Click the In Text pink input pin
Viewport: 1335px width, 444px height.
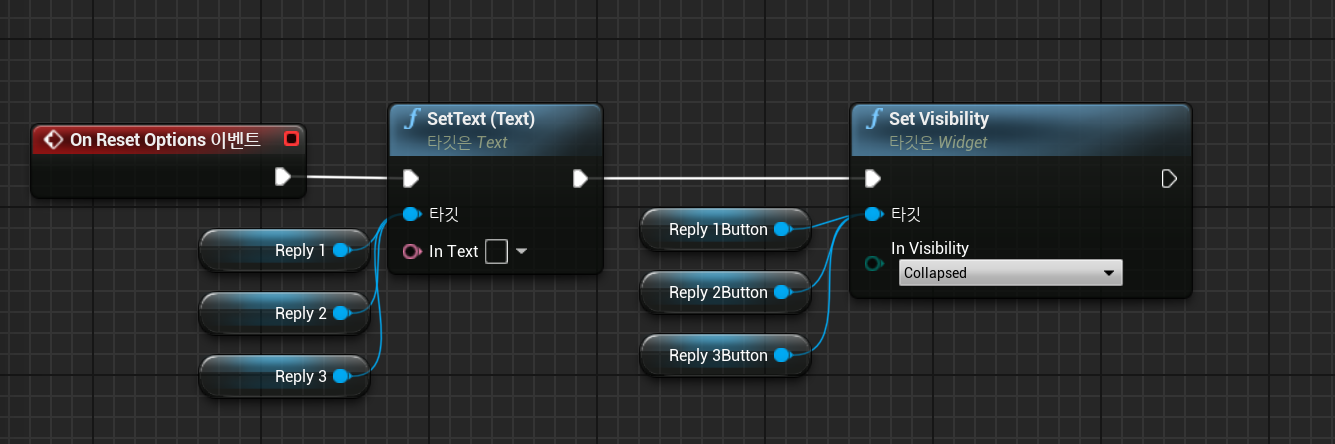coord(410,251)
